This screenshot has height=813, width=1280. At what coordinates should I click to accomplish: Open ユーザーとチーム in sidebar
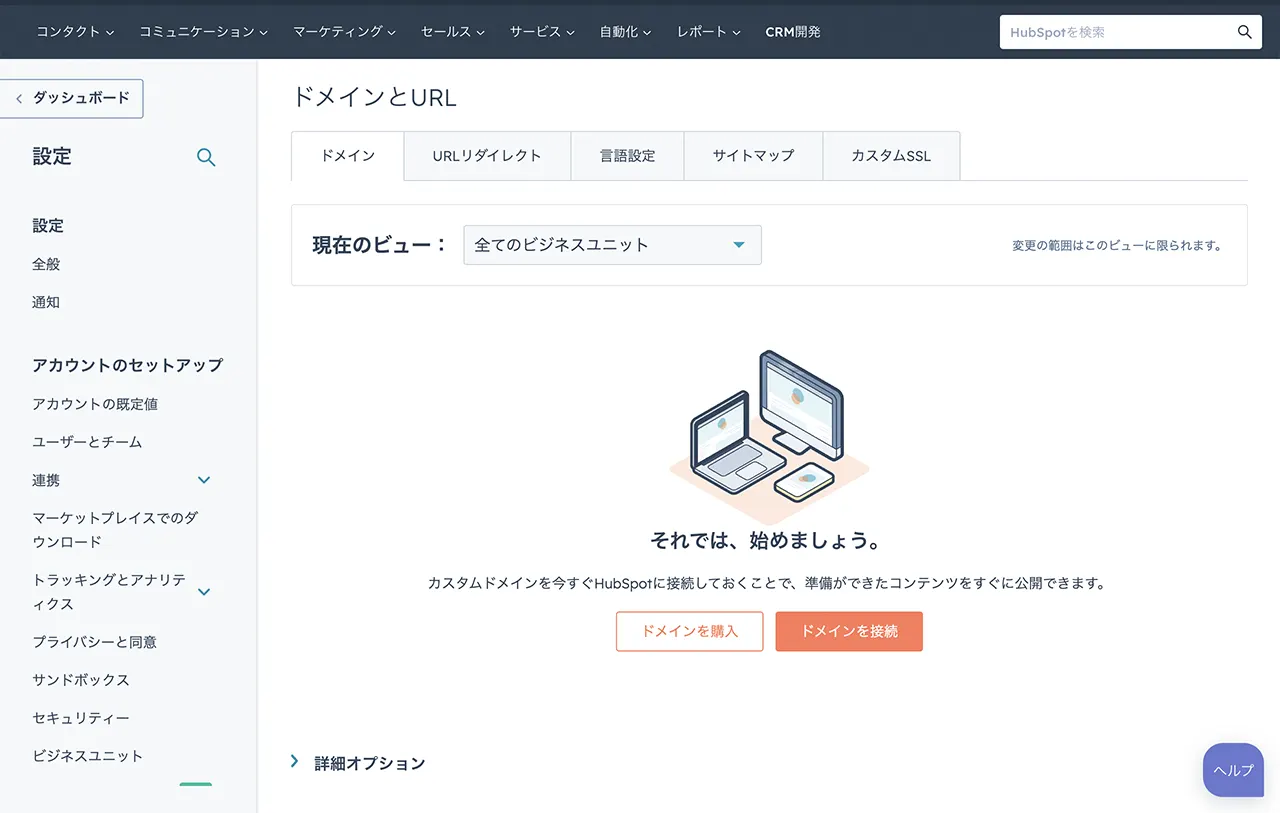[x=87, y=442]
